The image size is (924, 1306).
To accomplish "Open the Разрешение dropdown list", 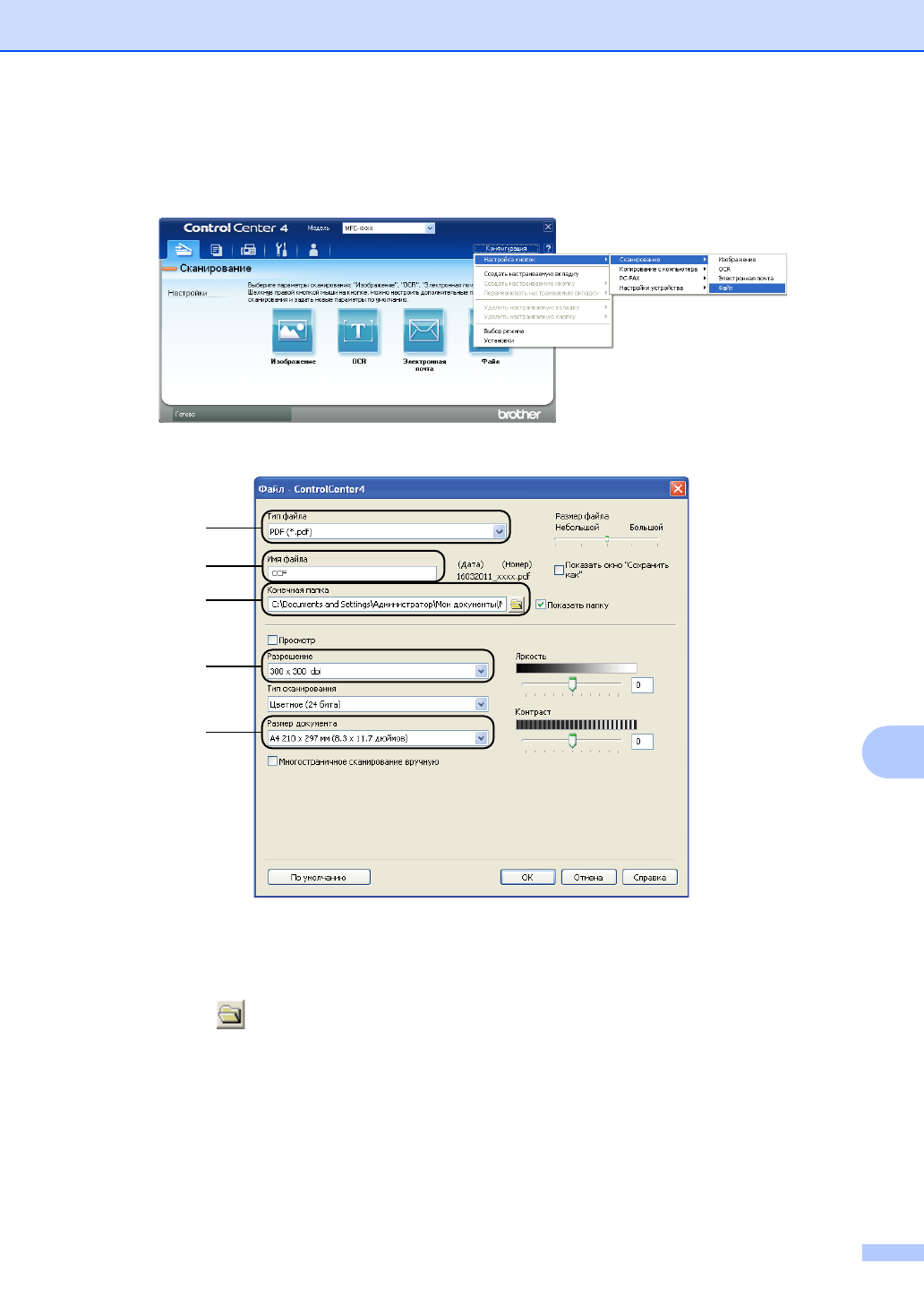I will tap(481, 671).
